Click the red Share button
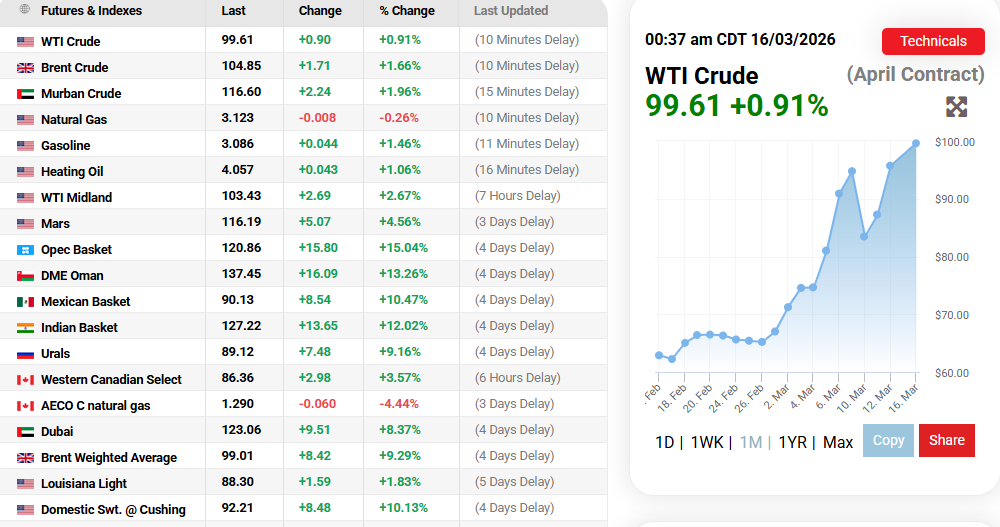1000x527 pixels. click(946, 440)
